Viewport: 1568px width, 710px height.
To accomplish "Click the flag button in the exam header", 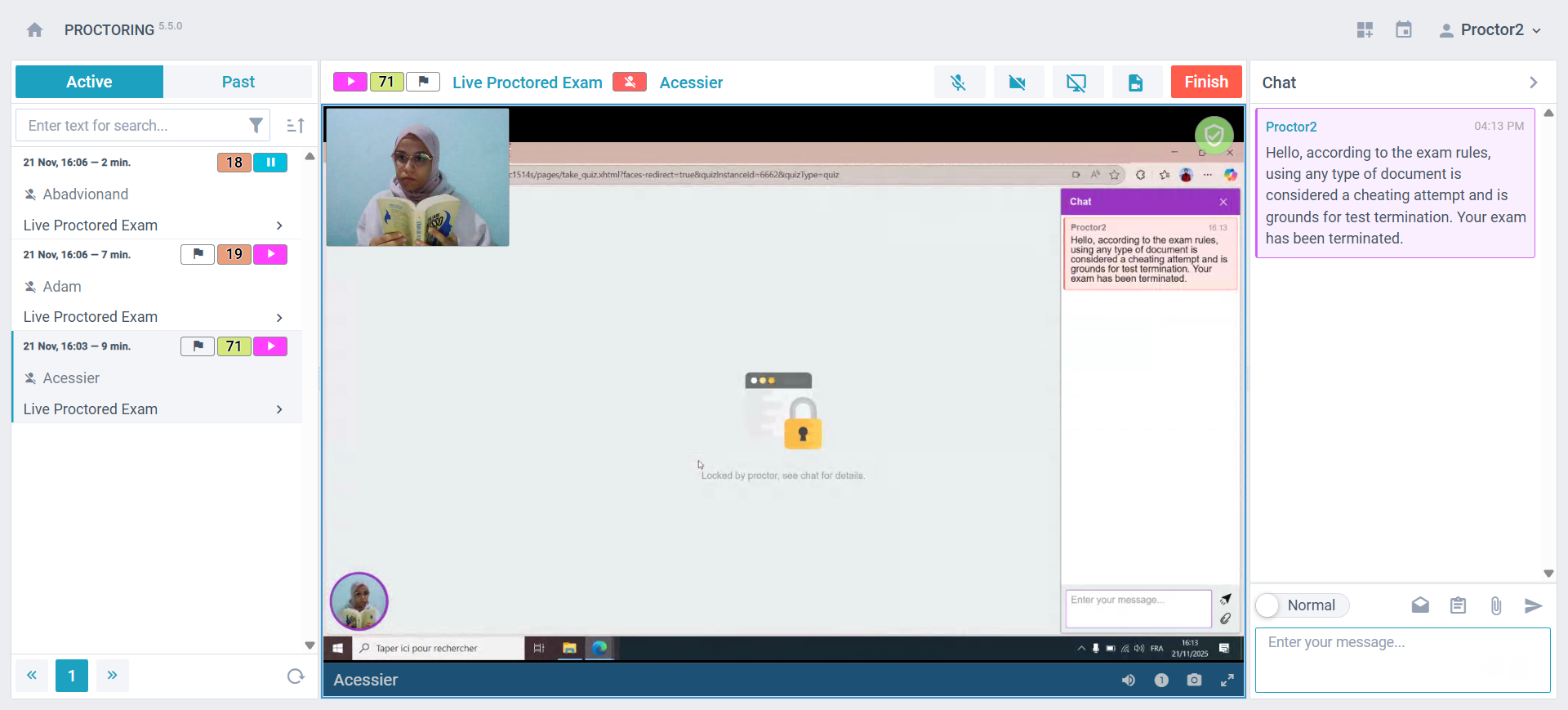I will [423, 82].
